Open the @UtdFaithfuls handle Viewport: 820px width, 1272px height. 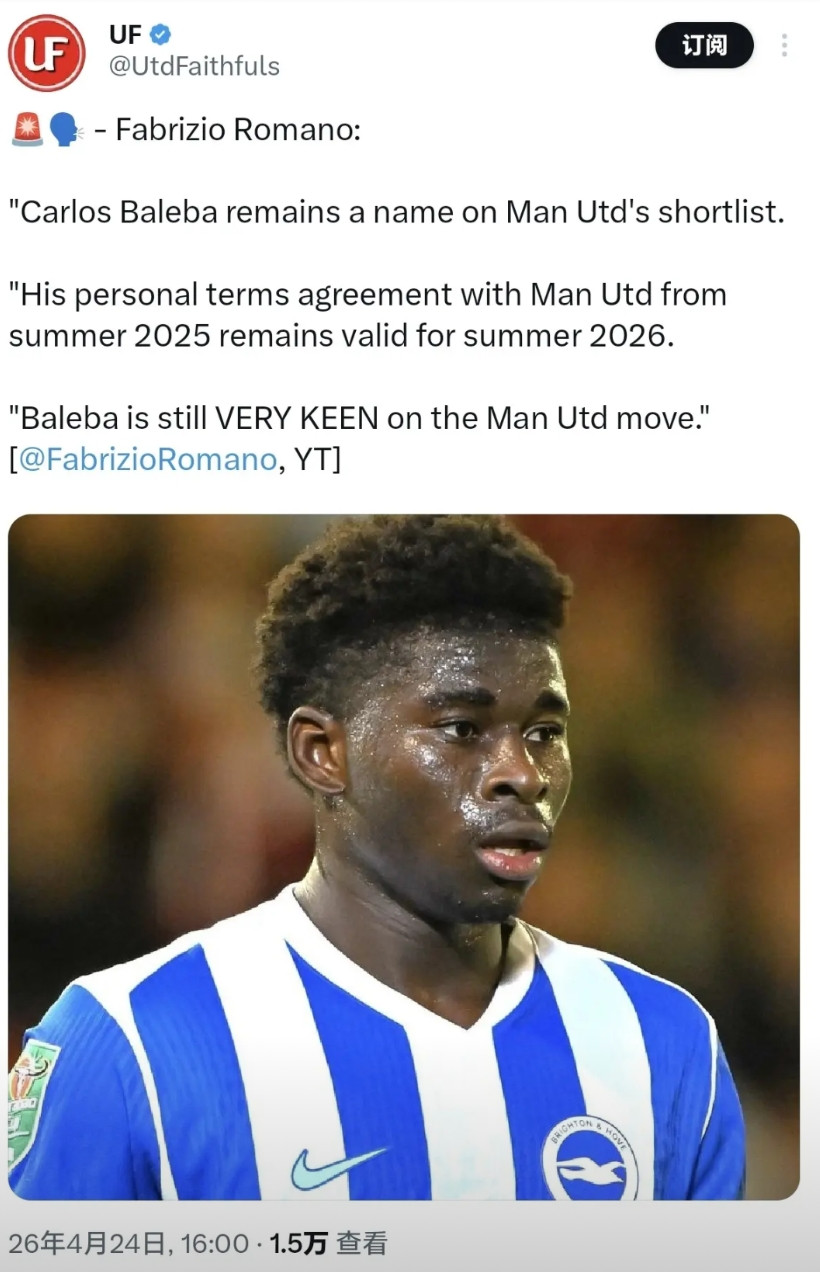click(194, 67)
